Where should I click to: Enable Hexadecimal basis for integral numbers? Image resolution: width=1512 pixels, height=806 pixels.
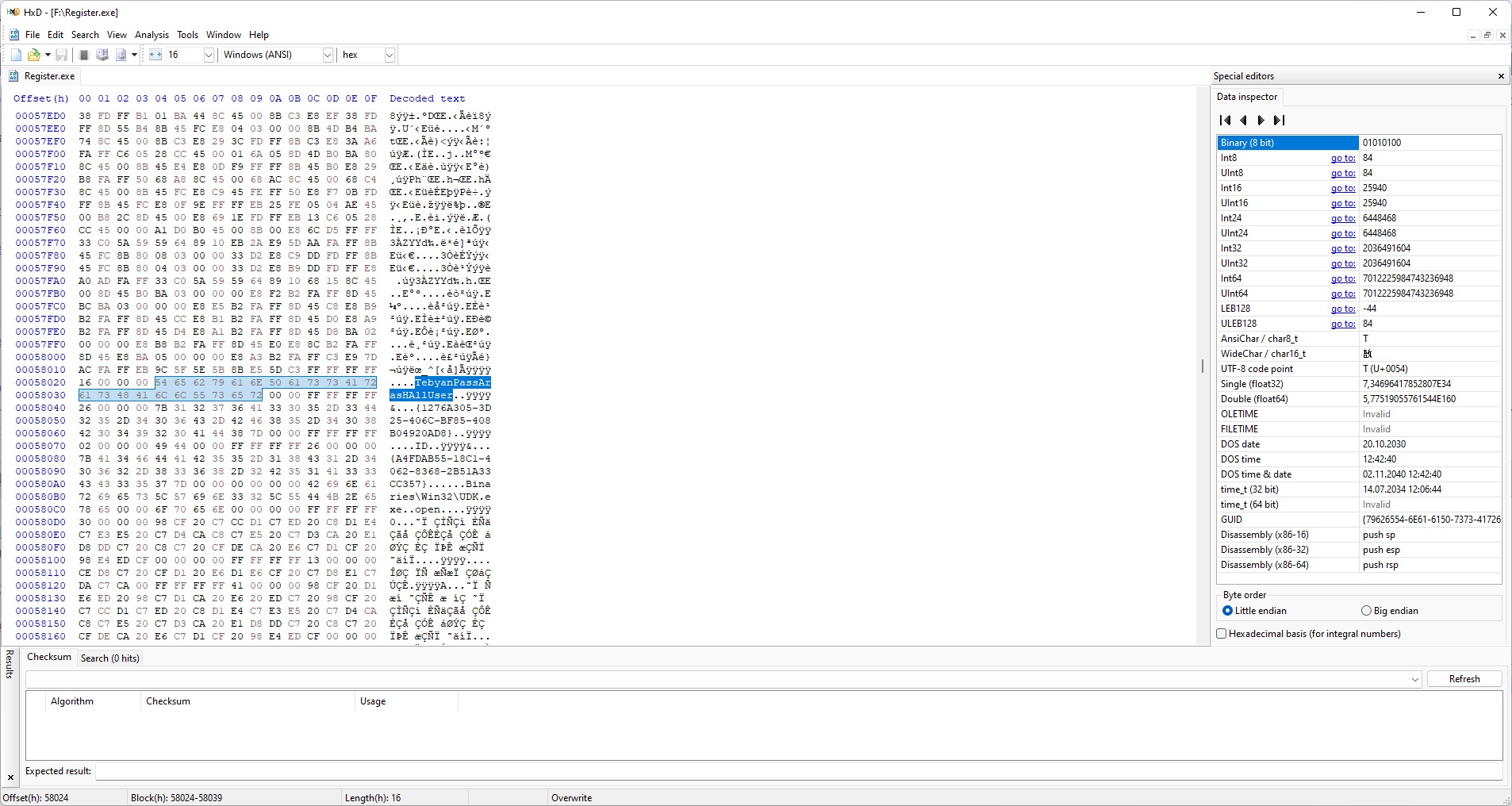click(1222, 634)
